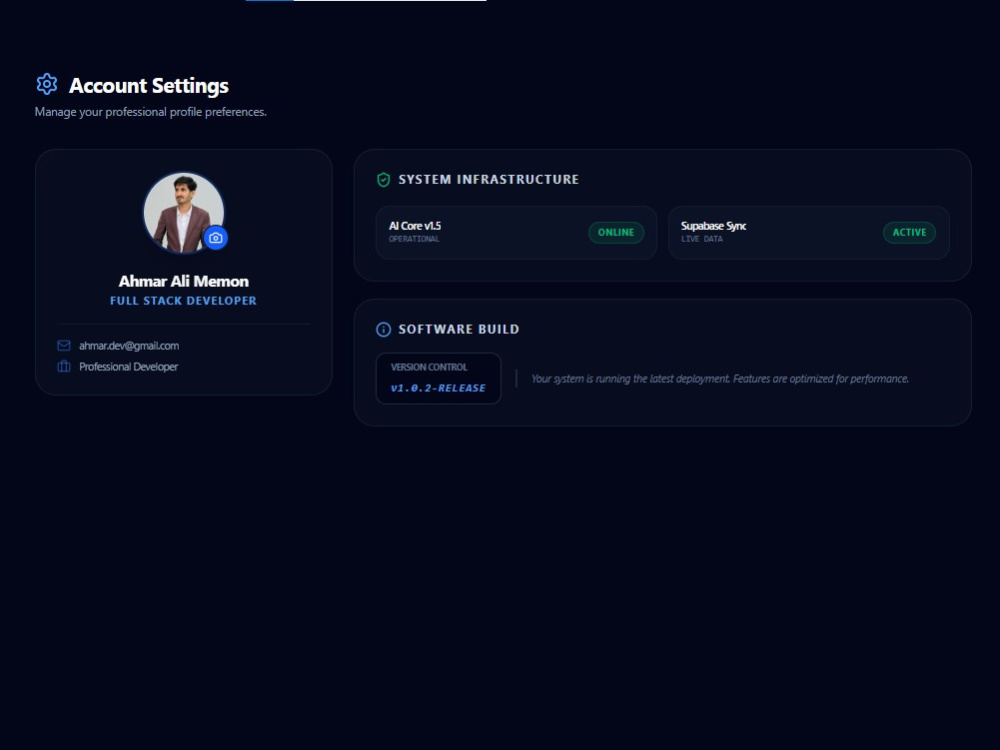The width and height of the screenshot is (1000, 750).
Task: Click the briefcase icon beside Professional Developer
Action: click(64, 367)
